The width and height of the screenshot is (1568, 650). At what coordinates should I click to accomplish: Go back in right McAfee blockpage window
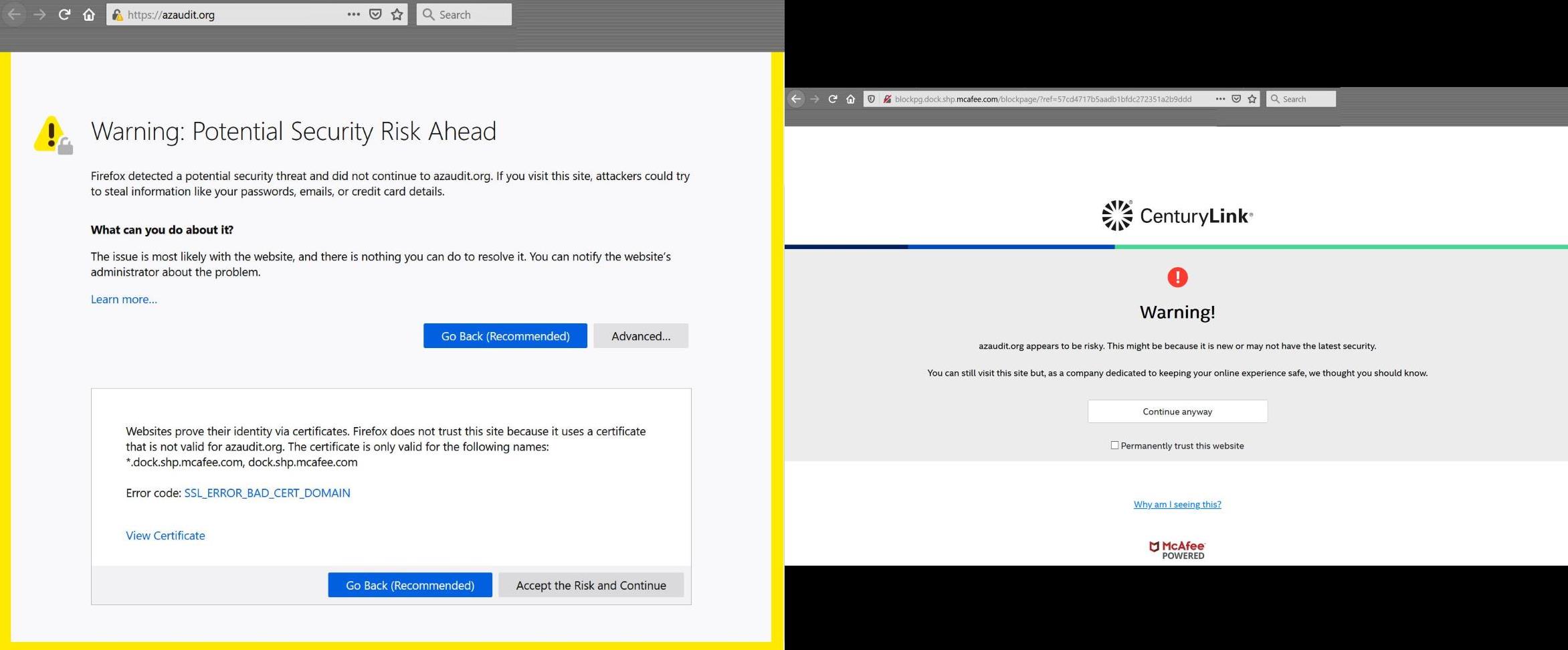796,99
